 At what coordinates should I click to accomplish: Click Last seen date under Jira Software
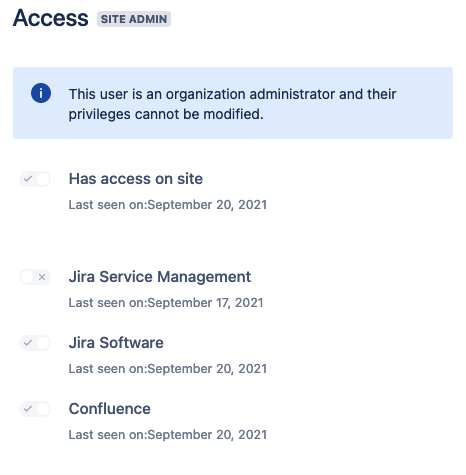tap(168, 369)
